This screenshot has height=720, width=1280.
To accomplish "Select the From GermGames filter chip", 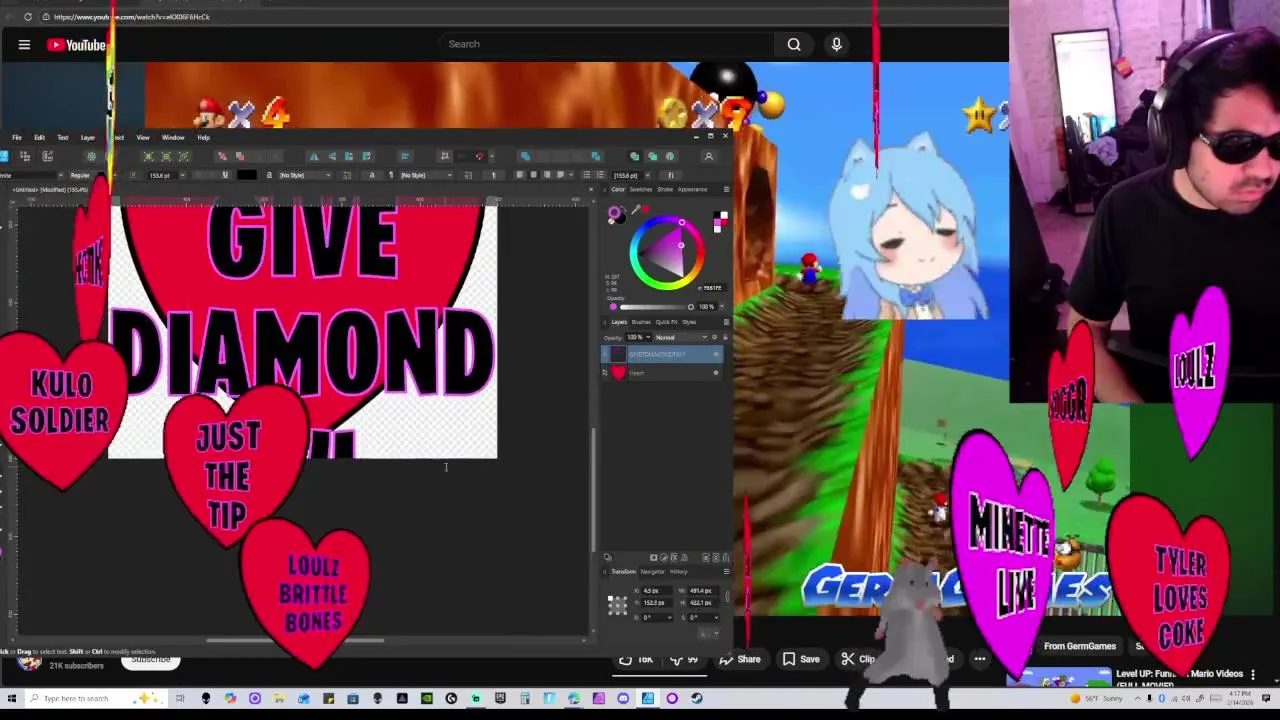I will [x=1079, y=646].
